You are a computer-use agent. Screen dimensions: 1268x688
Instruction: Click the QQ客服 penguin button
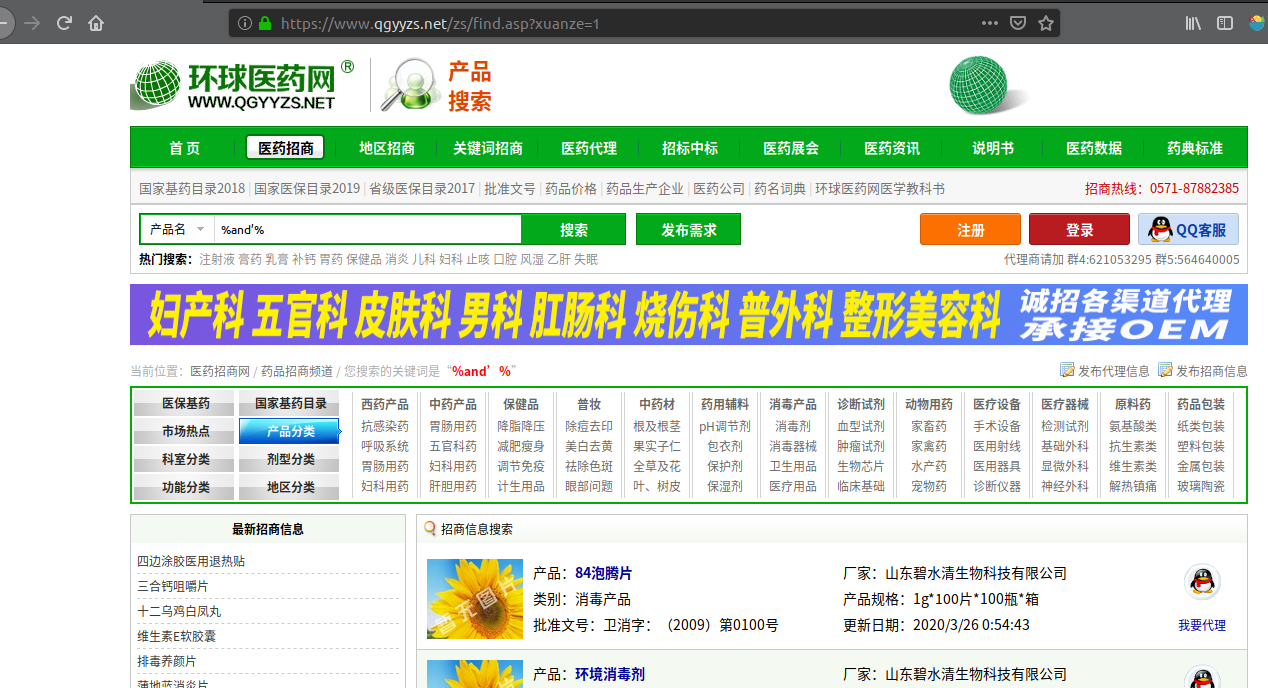1188,229
